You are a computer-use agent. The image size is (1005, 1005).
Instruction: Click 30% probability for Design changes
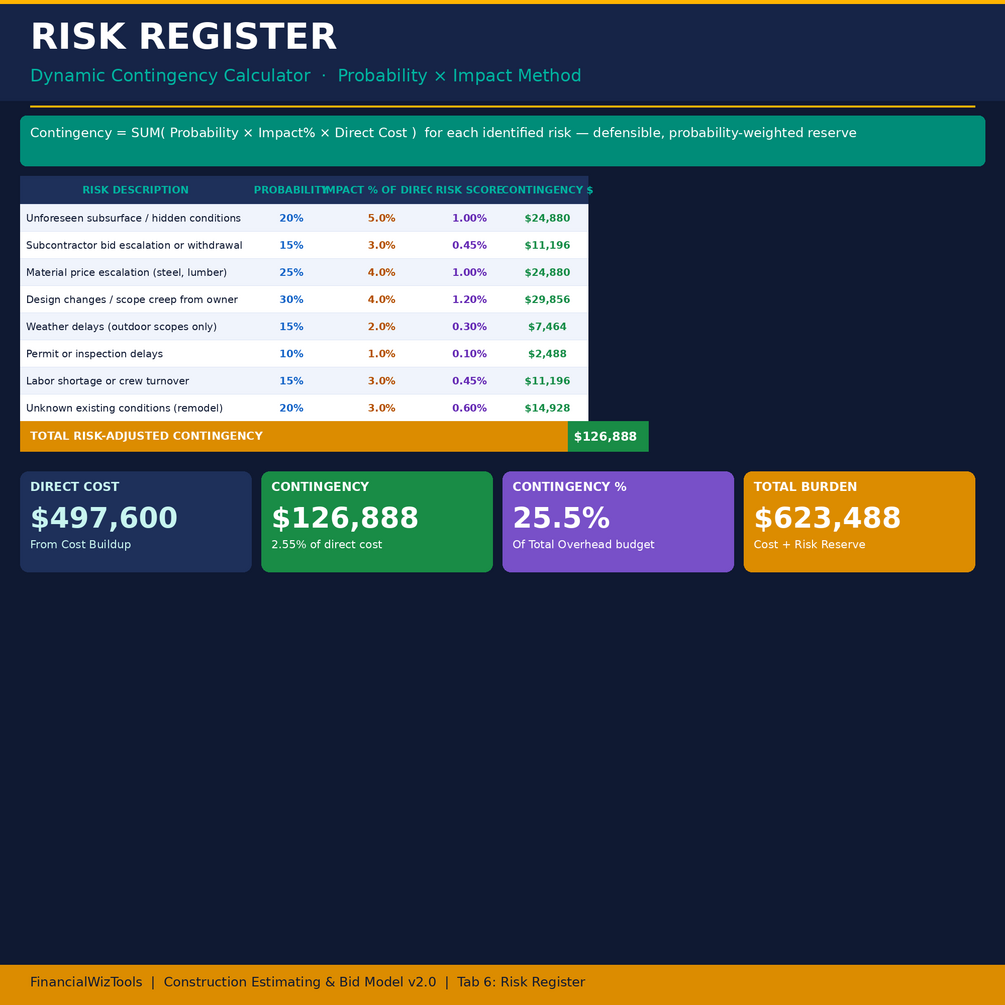[x=291, y=299]
